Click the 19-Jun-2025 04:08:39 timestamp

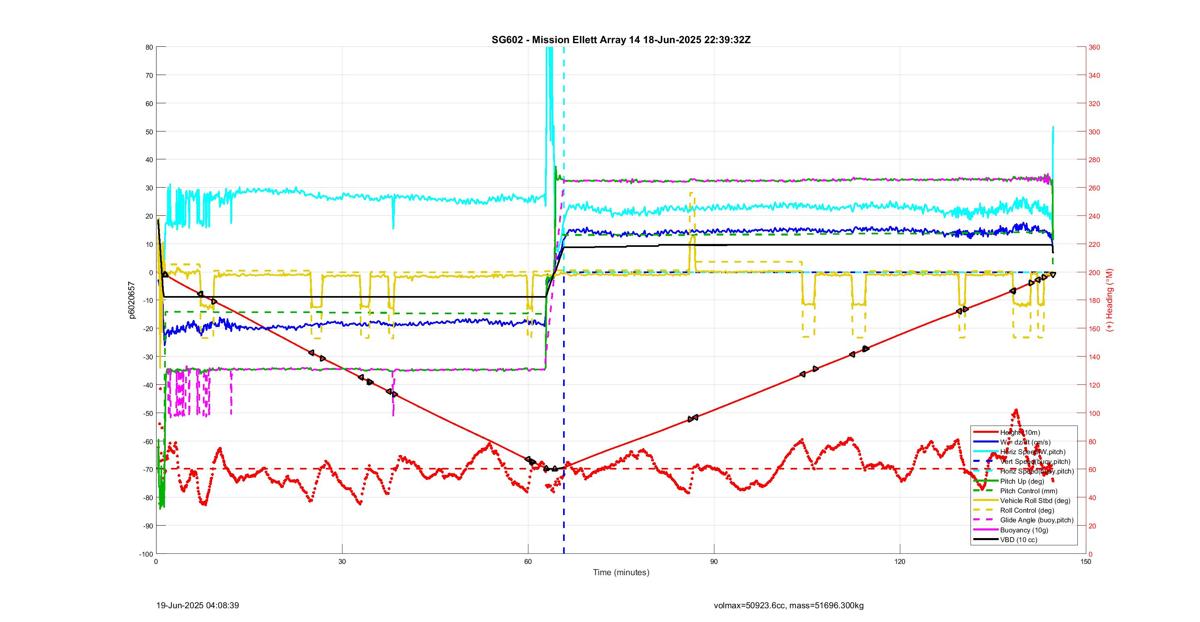click(x=197, y=605)
